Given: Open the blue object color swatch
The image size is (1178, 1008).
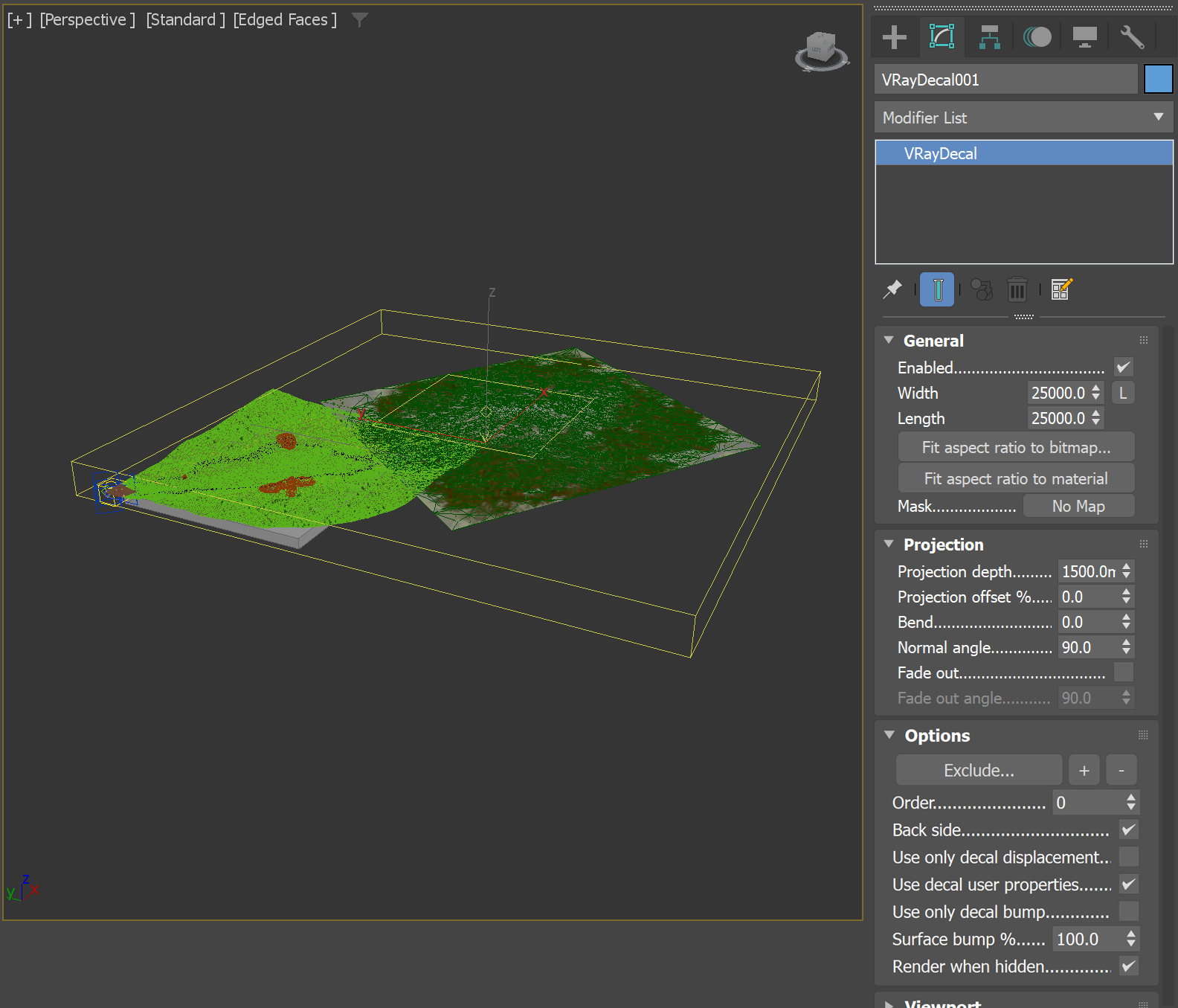Looking at the screenshot, I should tap(1158, 79).
